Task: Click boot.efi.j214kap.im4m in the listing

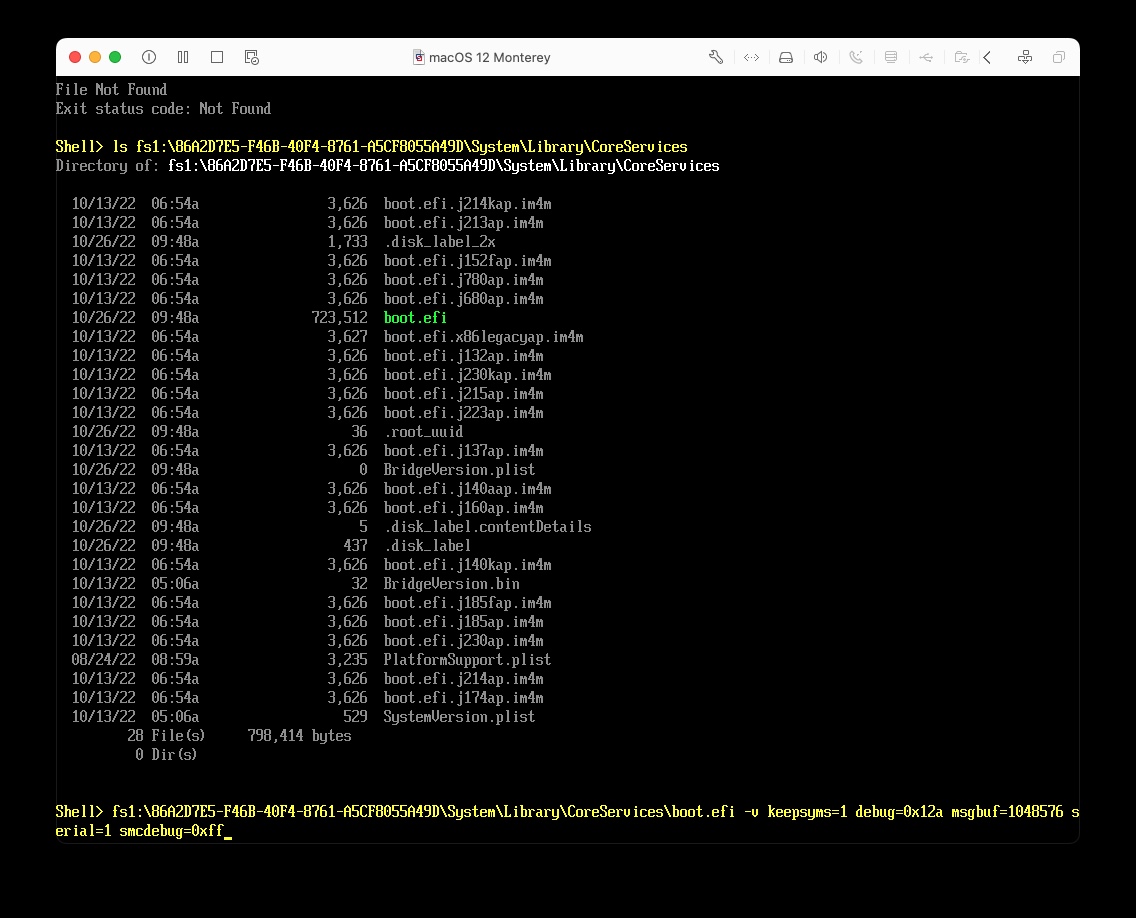Action: tap(467, 204)
